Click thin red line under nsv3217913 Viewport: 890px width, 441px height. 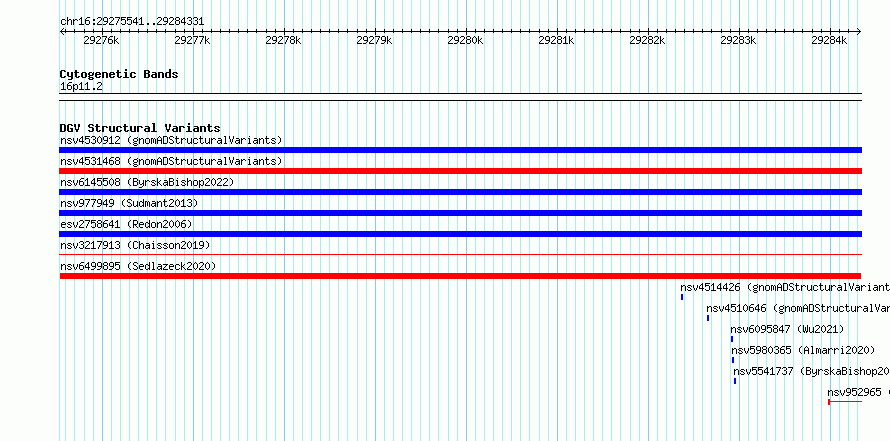tap(460, 255)
